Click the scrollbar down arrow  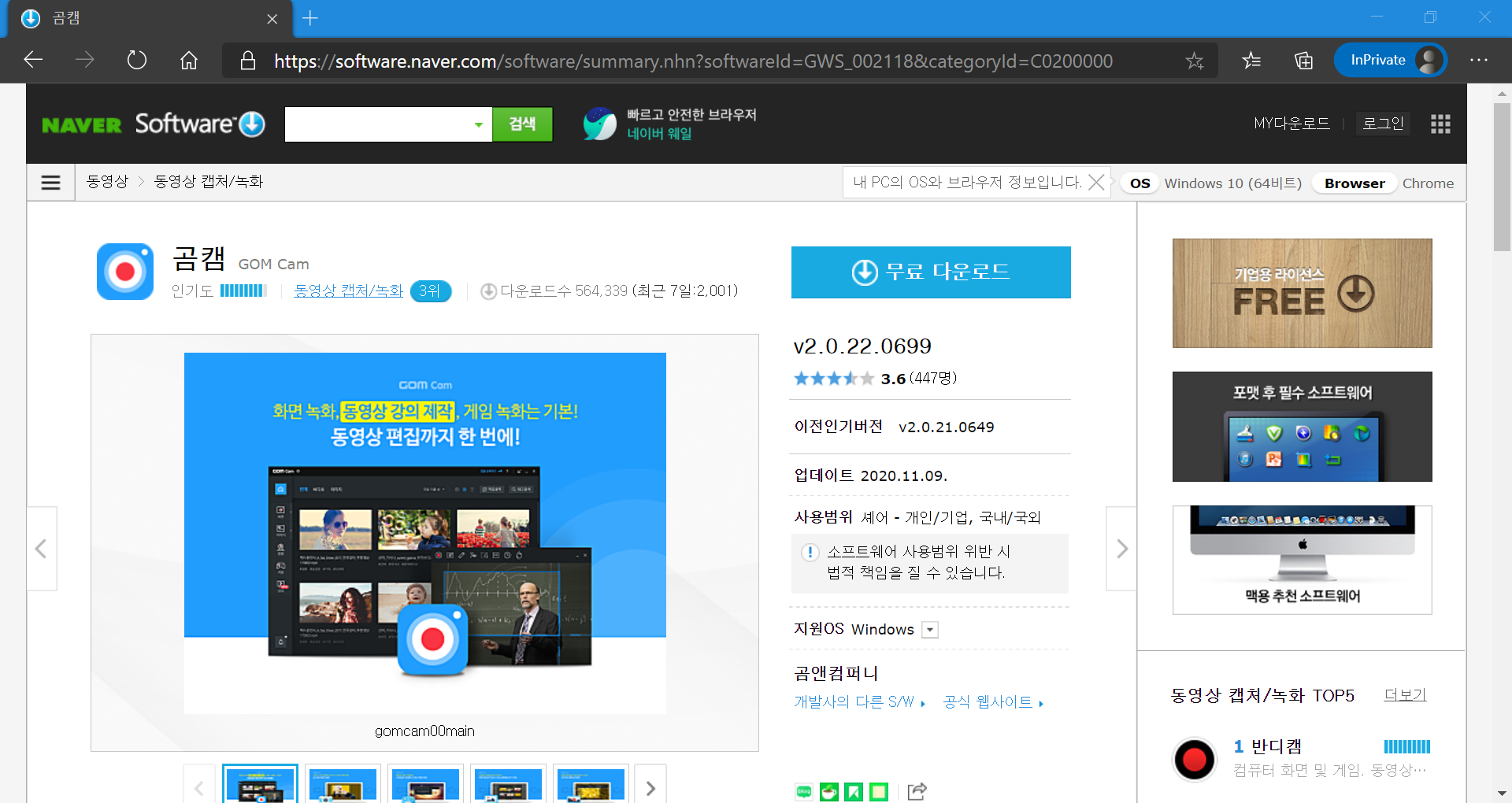1502,794
